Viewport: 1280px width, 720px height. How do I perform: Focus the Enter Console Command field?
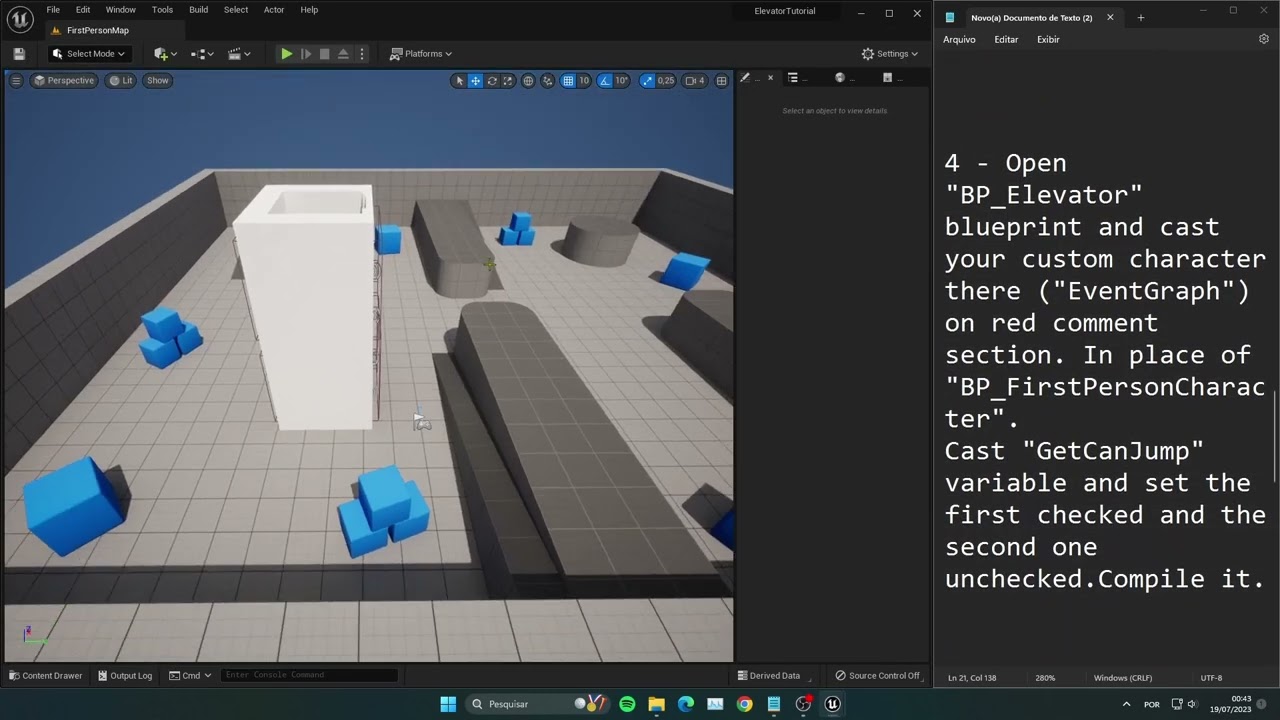pyautogui.click(x=309, y=675)
